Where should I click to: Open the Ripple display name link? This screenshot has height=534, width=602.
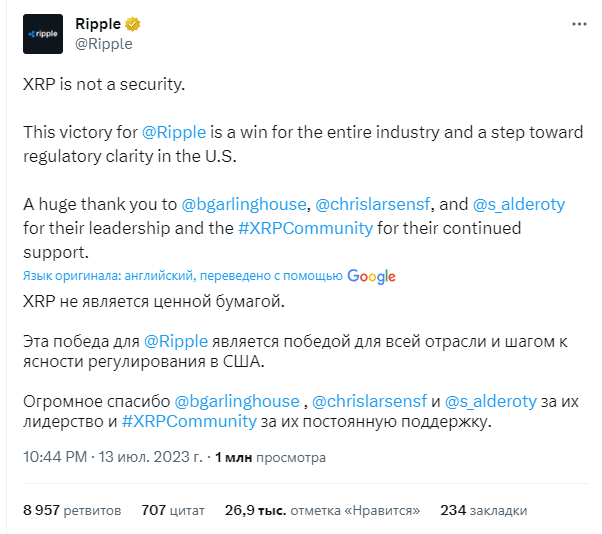click(x=97, y=24)
